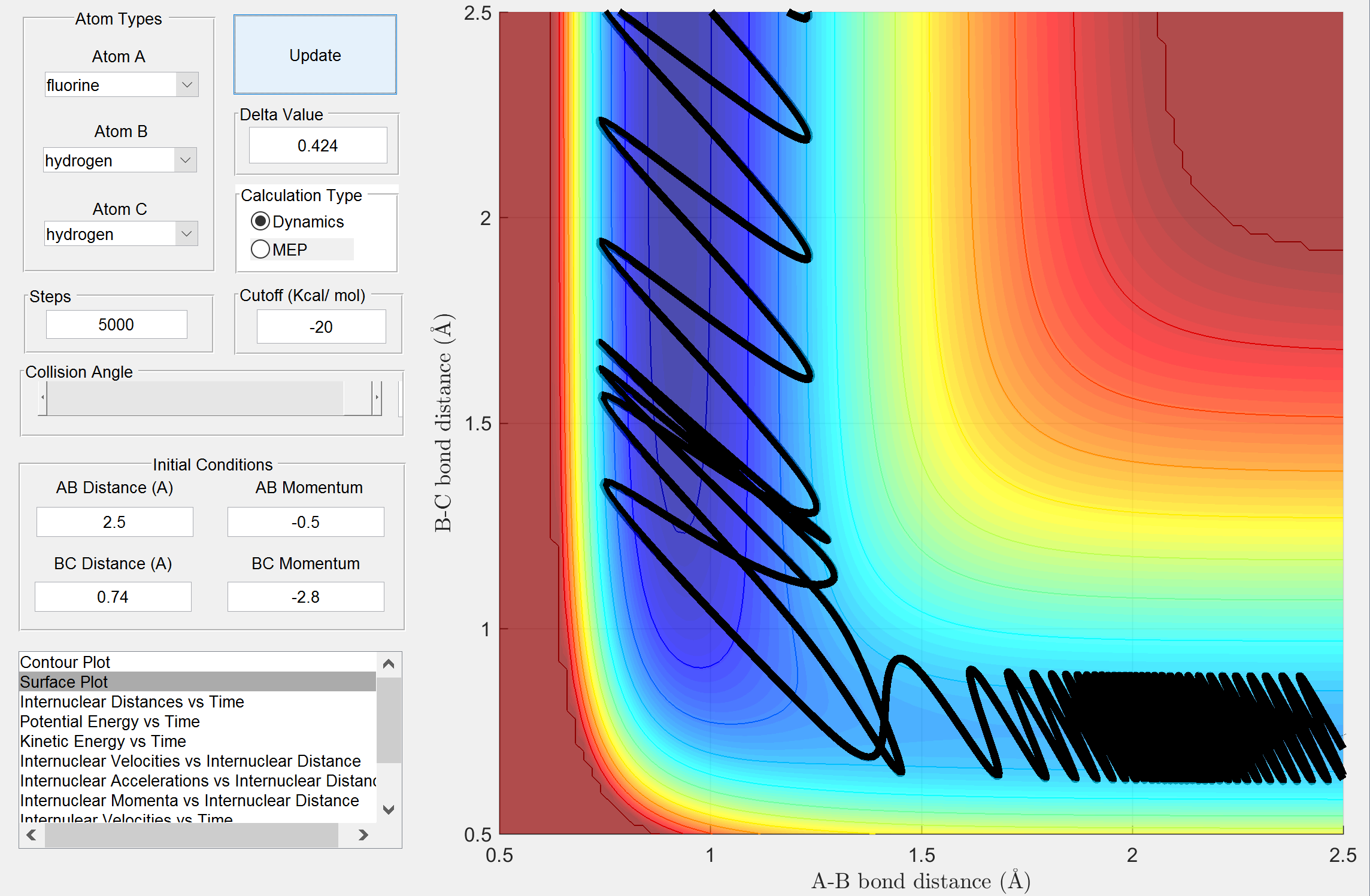Viewport: 1370px width, 896px height.
Task: Focus the Cutoff energy input field
Action: point(321,327)
